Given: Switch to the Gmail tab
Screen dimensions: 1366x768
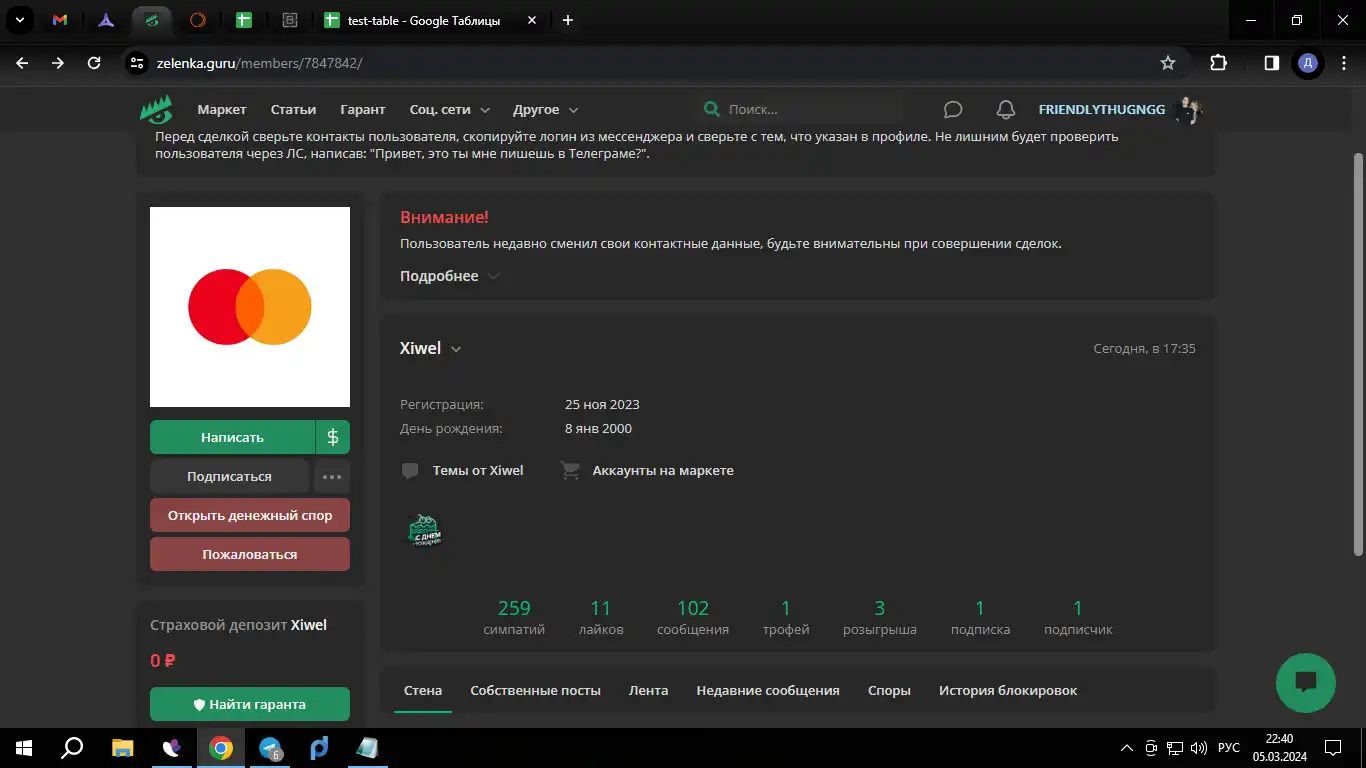Looking at the screenshot, I should (x=60, y=20).
